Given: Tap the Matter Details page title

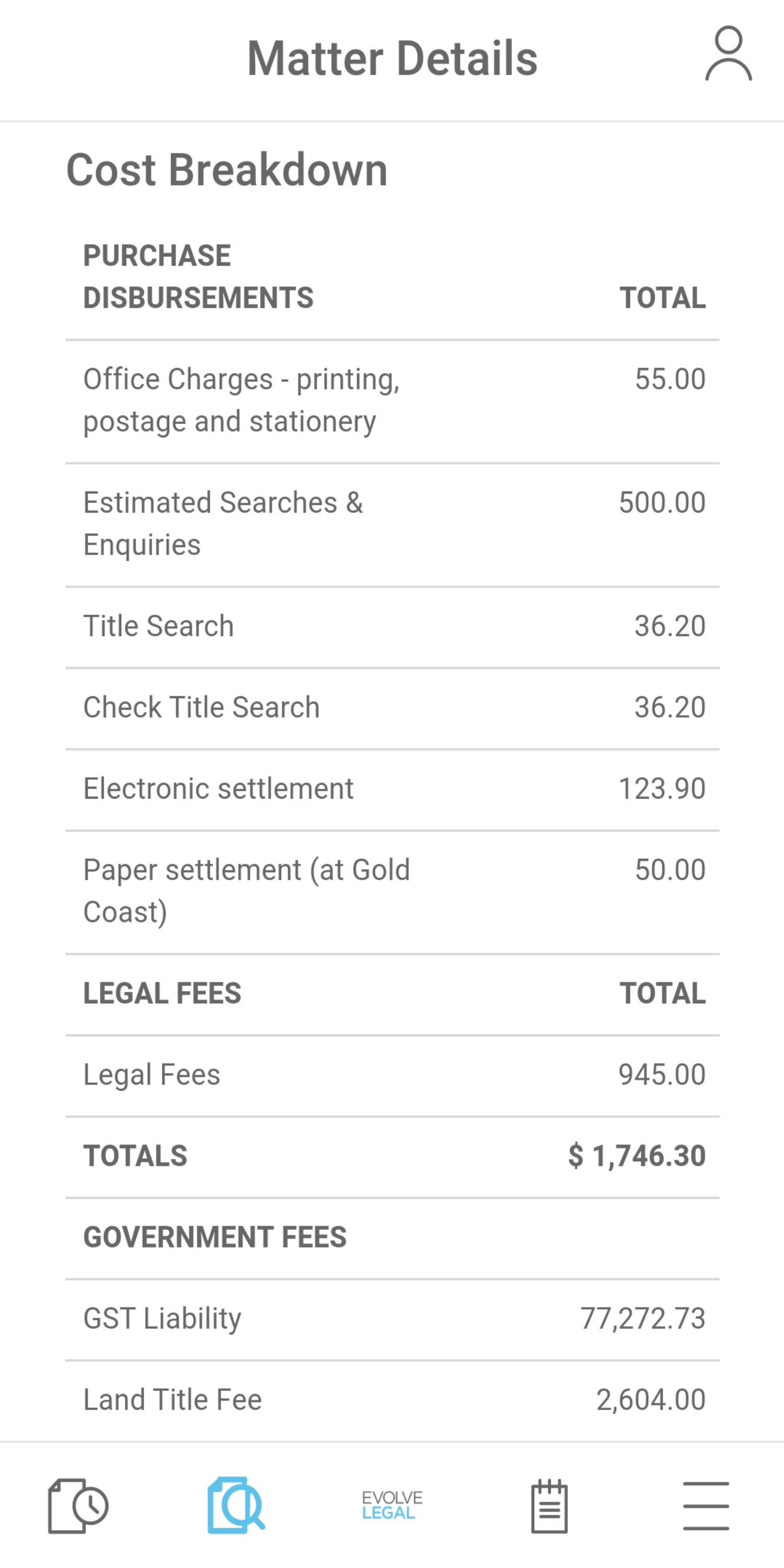Looking at the screenshot, I should (x=392, y=59).
